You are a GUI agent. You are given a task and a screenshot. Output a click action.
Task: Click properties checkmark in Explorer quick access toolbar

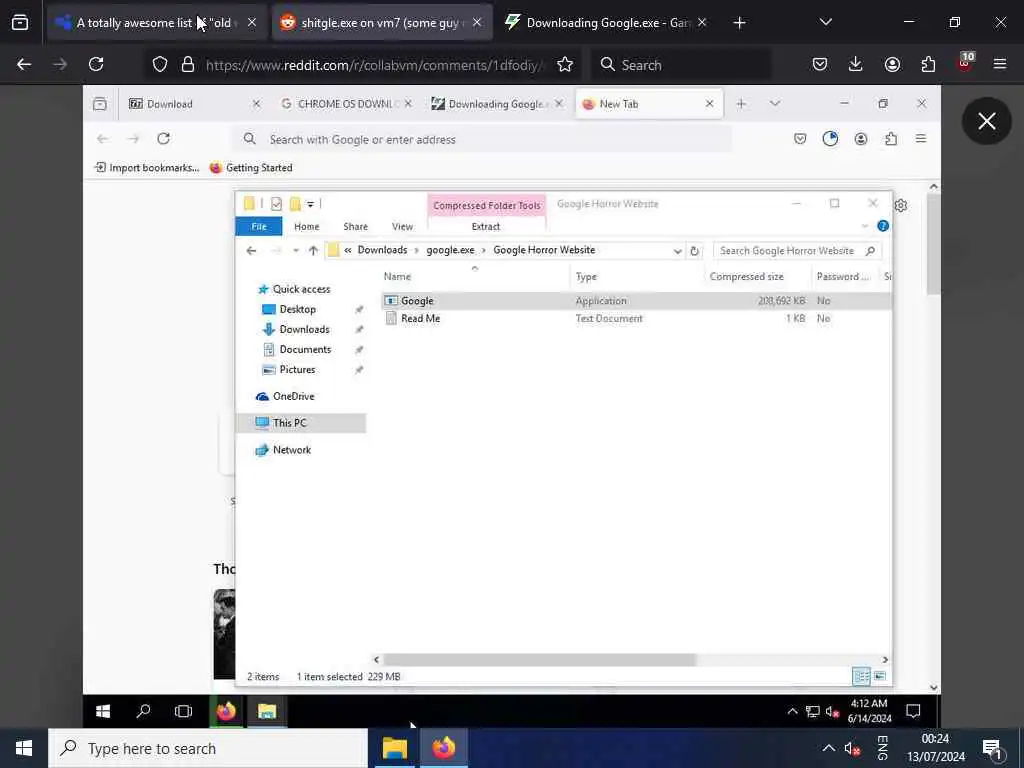[276, 204]
